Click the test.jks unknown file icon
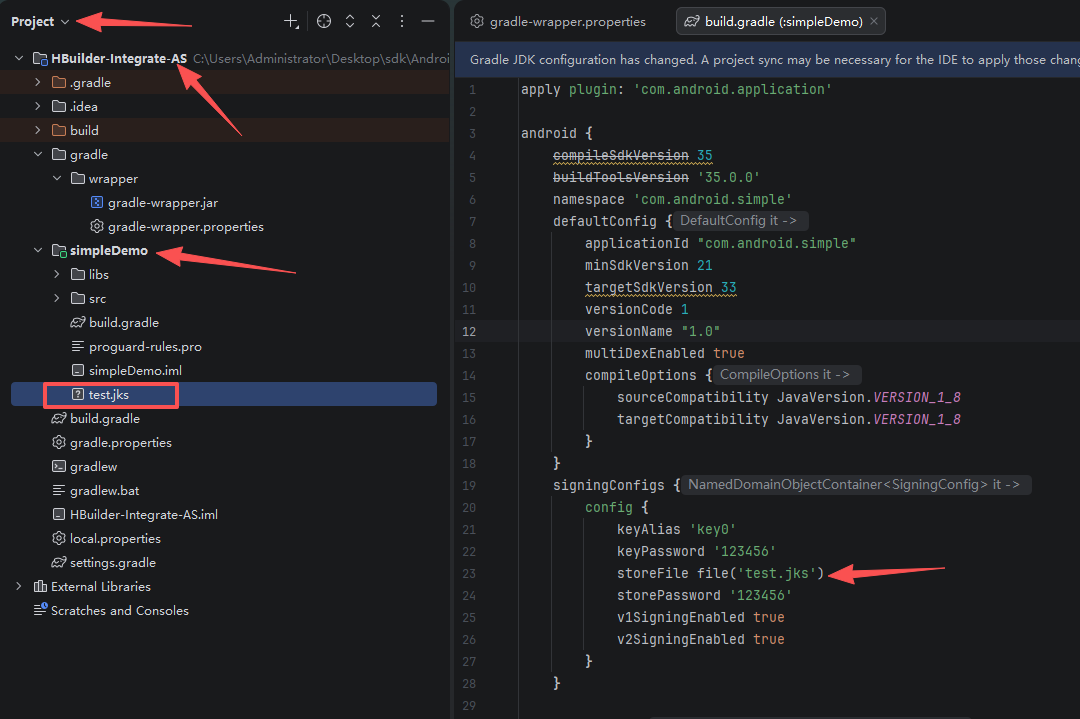Screen dimensions: 1080x719 [78, 395]
